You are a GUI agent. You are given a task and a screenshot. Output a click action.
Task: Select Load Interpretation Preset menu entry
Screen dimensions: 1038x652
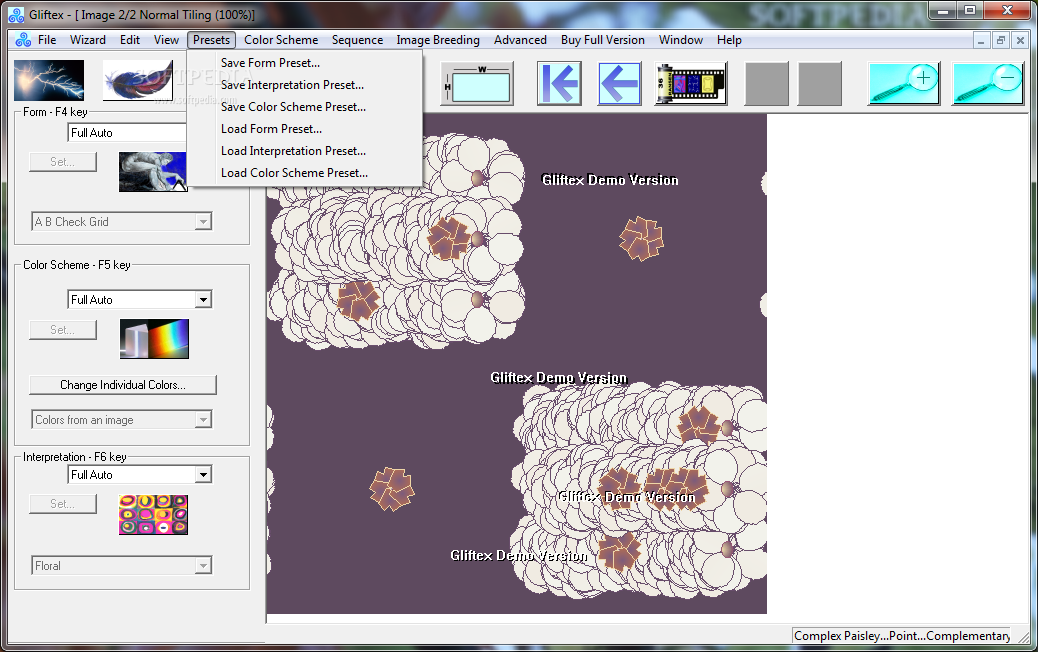pyautogui.click(x=305, y=151)
